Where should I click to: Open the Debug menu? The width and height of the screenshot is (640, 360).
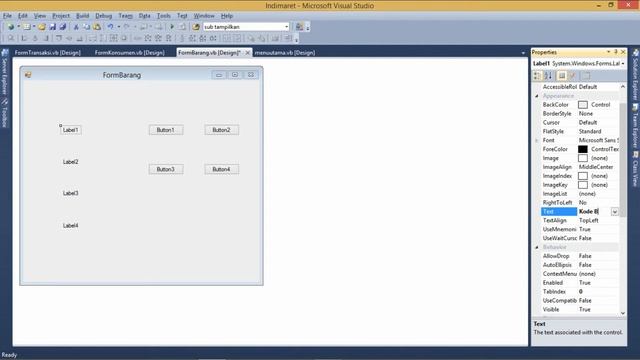pos(104,16)
